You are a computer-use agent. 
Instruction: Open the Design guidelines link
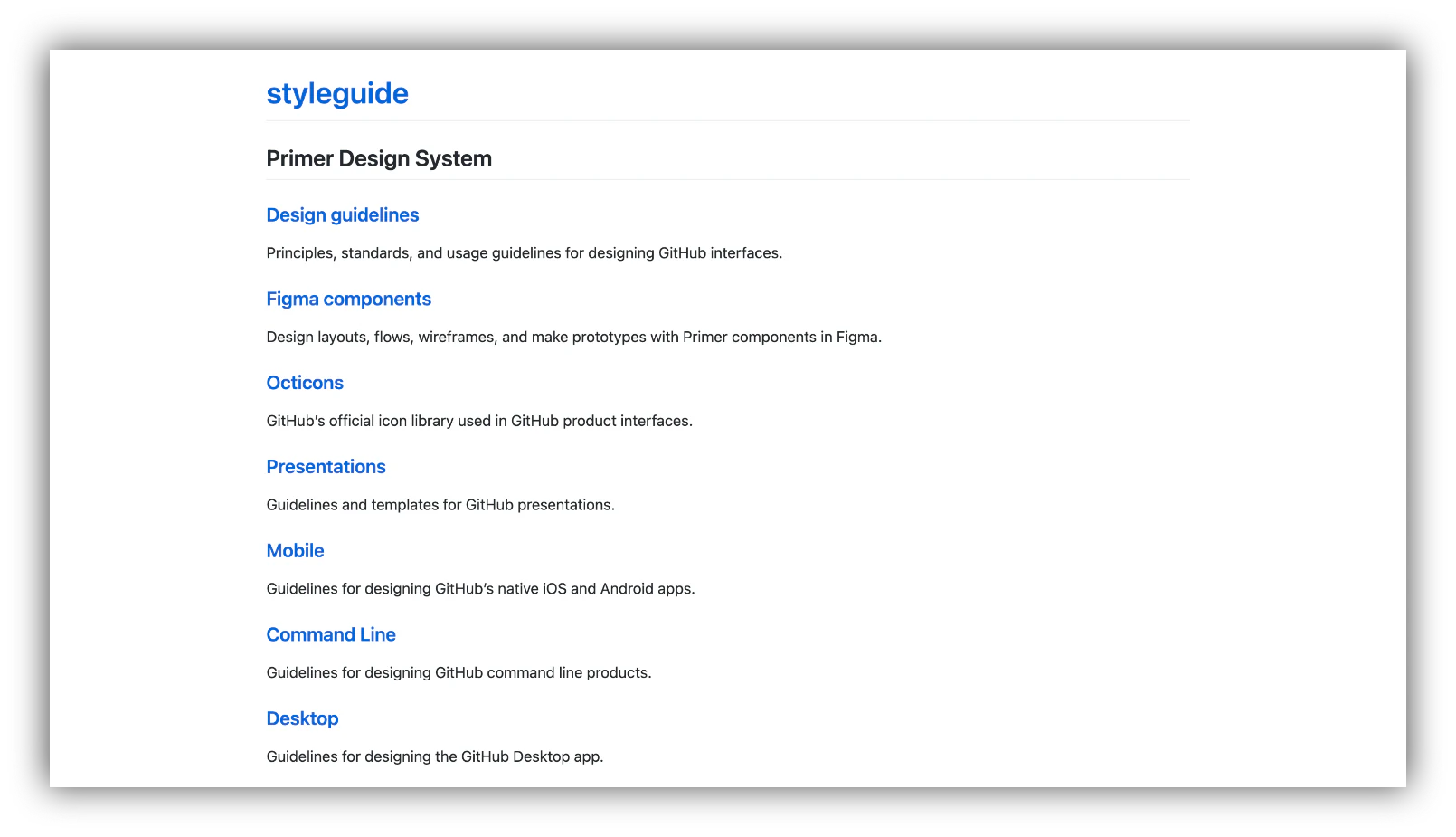343,215
